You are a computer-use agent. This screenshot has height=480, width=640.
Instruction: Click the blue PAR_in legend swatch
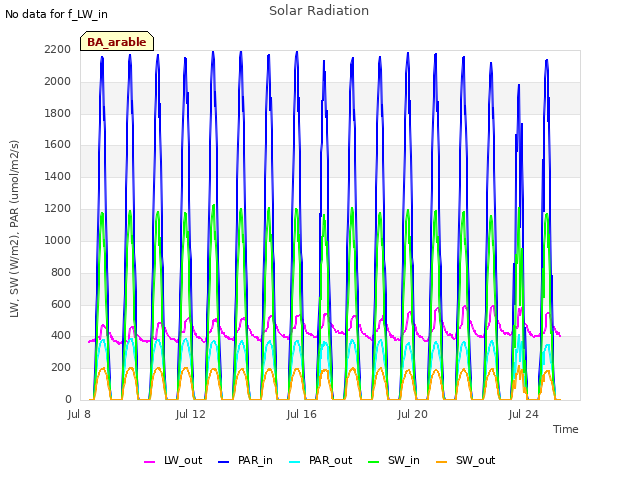point(224,462)
